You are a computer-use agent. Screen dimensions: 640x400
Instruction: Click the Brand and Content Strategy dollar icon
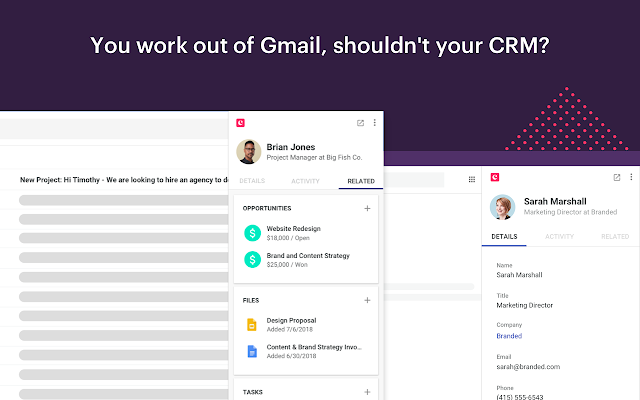pyautogui.click(x=252, y=260)
